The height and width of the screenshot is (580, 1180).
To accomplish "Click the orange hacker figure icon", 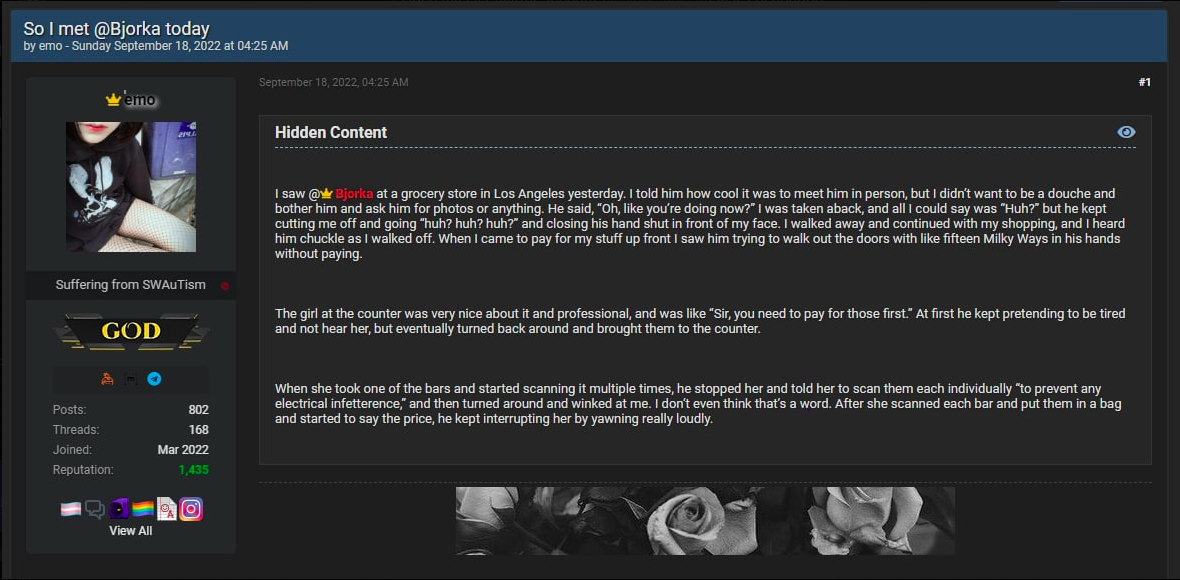I will (x=108, y=380).
